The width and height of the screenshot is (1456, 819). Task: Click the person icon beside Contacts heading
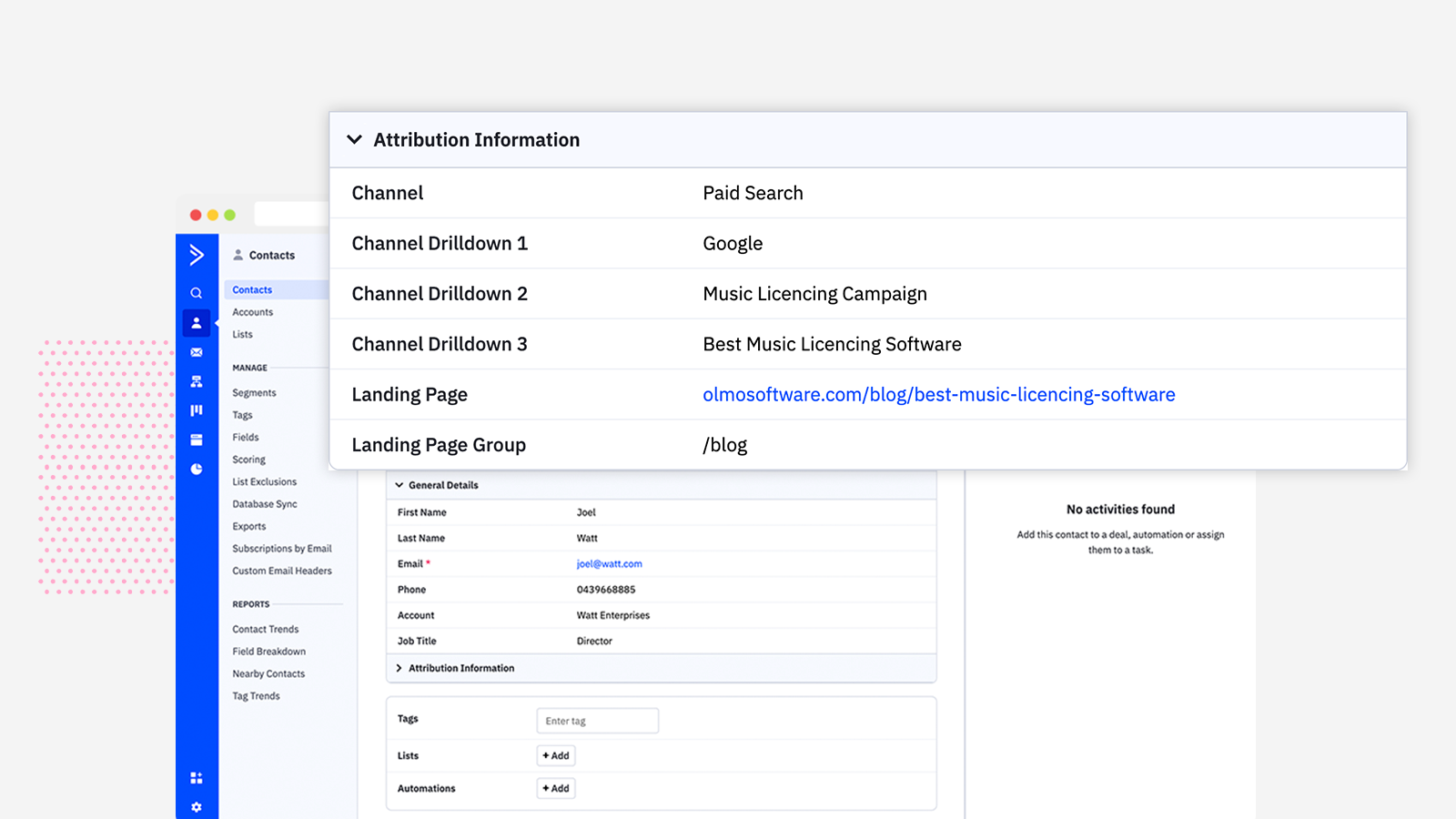click(238, 255)
